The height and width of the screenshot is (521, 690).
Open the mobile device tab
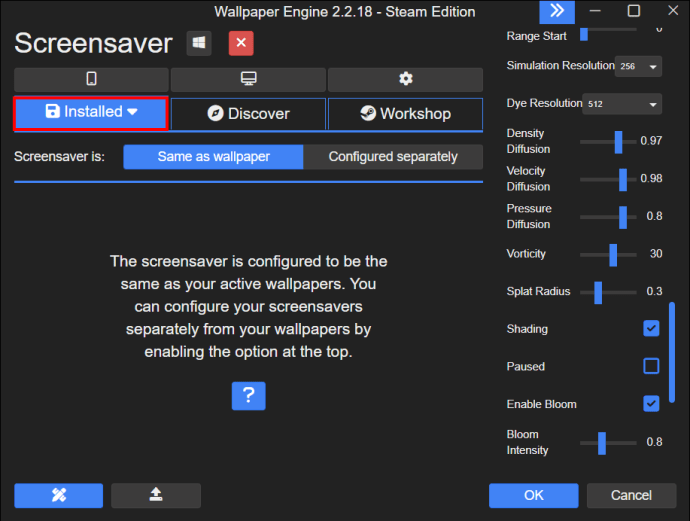91,79
